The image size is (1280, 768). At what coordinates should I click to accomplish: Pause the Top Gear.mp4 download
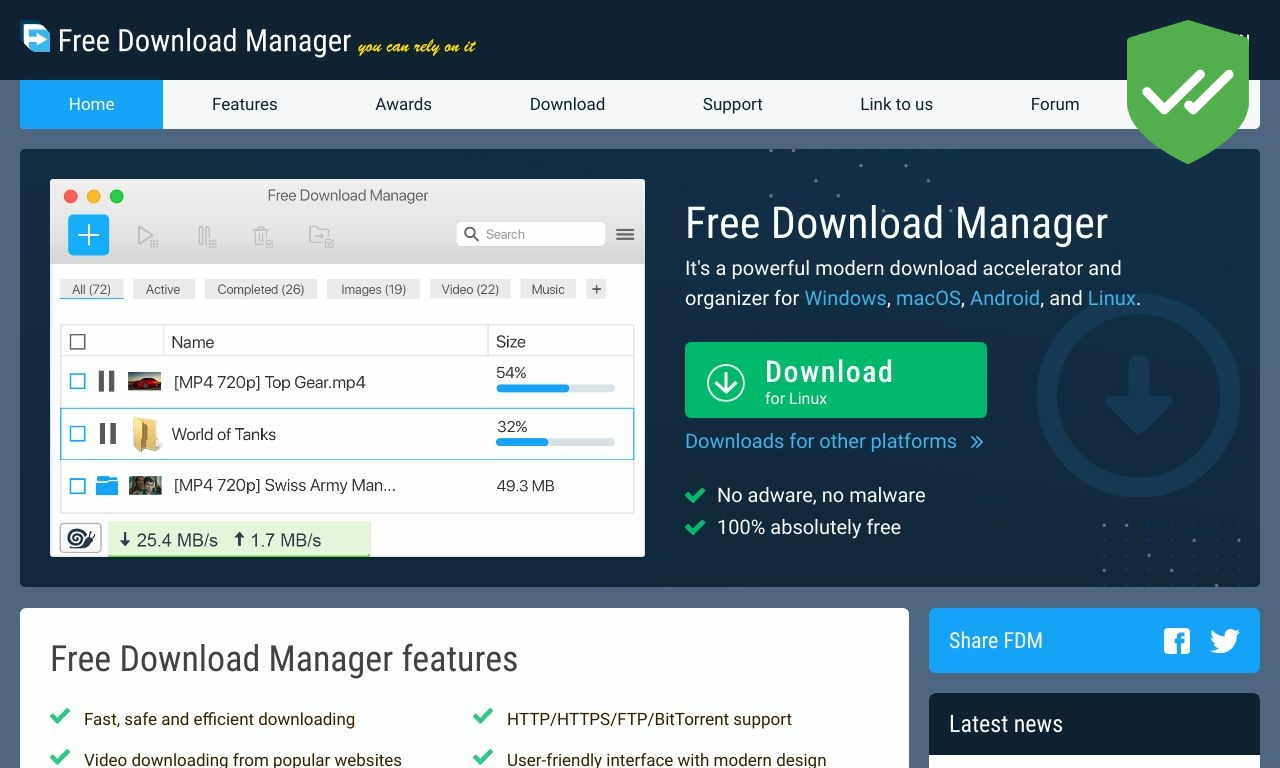point(106,381)
